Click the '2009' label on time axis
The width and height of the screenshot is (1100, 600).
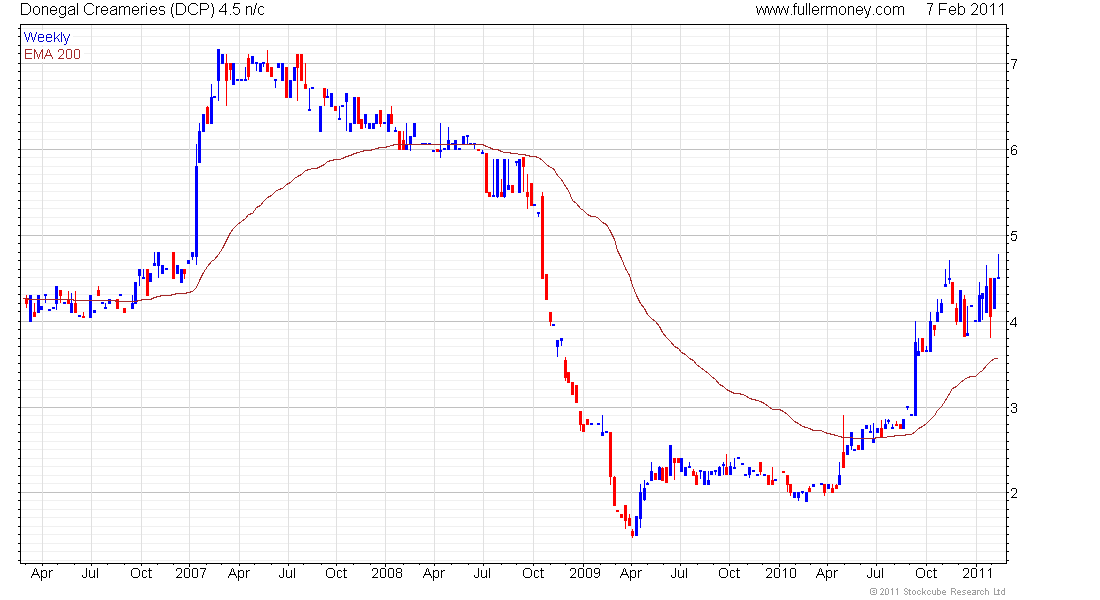click(x=585, y=573)
